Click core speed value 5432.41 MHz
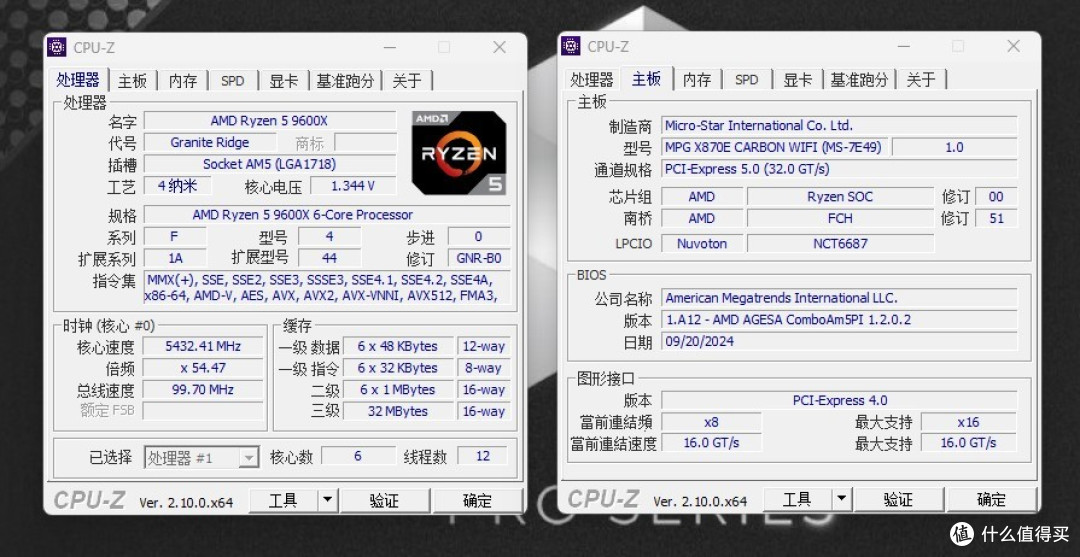The height and width of the screenshot is (557, 1080). (x=202, y=346)
